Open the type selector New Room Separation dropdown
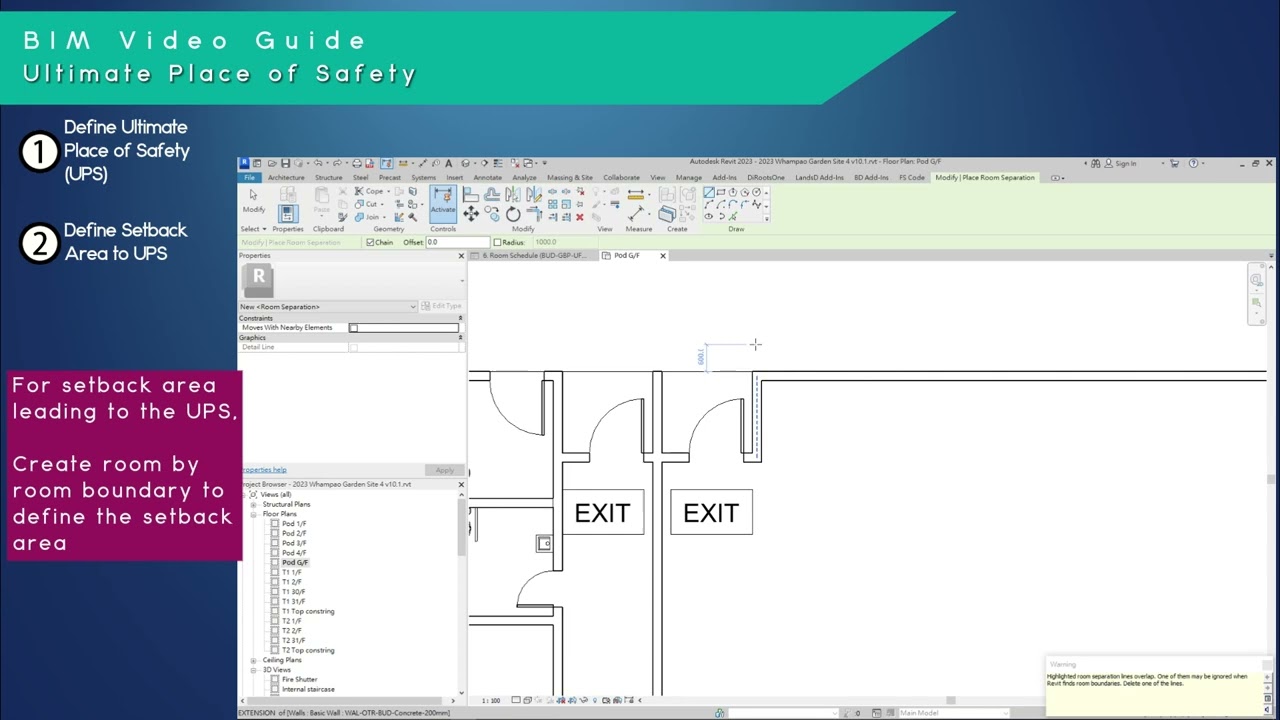 [328, 306]
